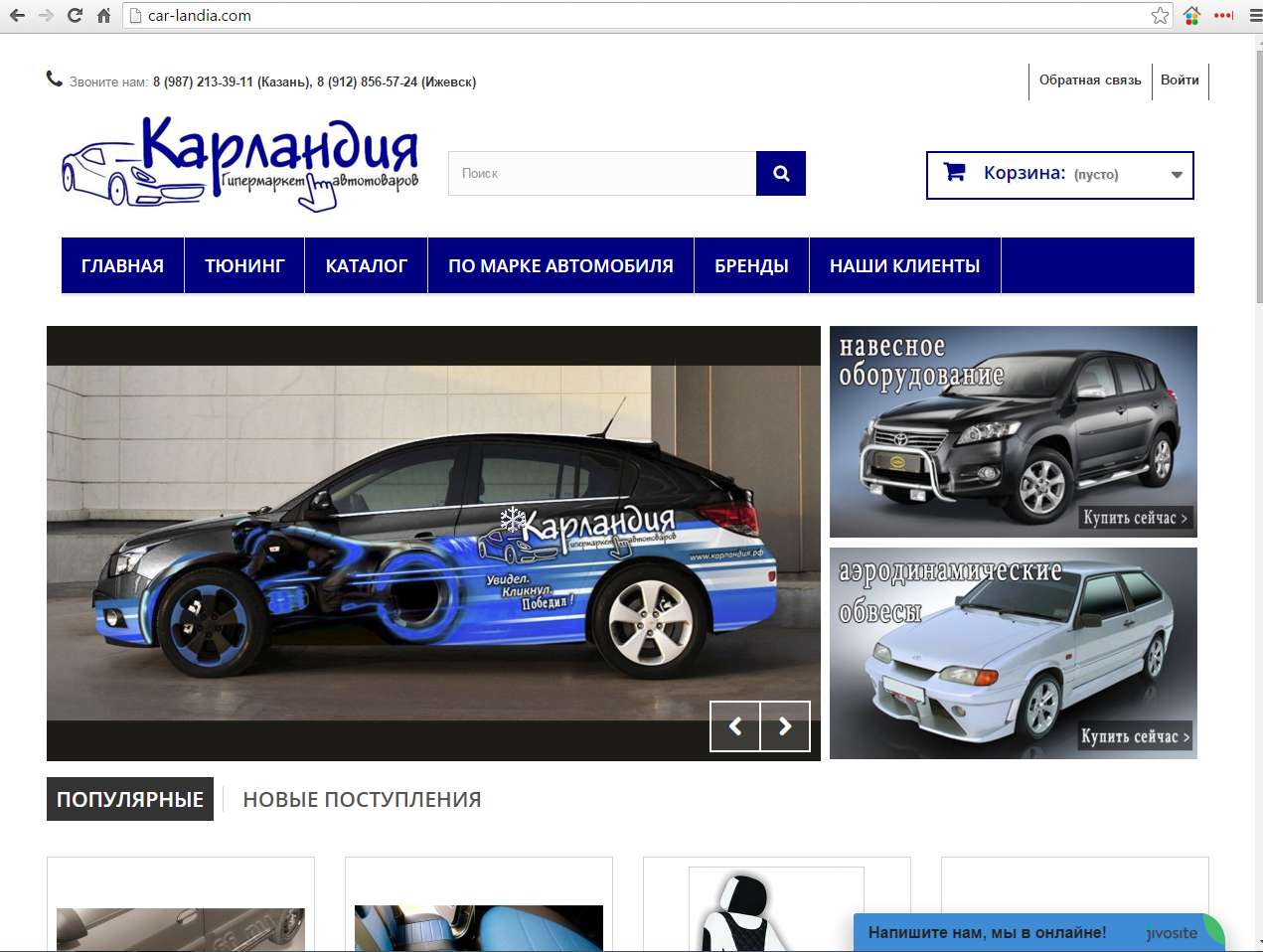Focus the Поиск search field
The width and height of the screenshot is (1263, 952).
[x=602, y=173]
